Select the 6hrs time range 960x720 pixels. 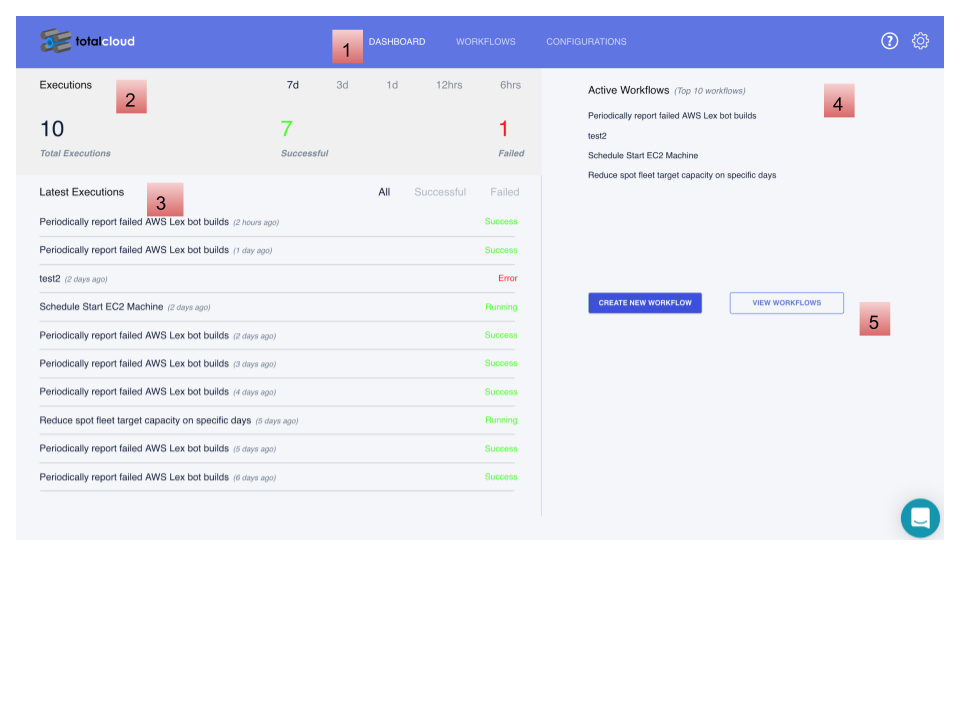click(510, 85)
